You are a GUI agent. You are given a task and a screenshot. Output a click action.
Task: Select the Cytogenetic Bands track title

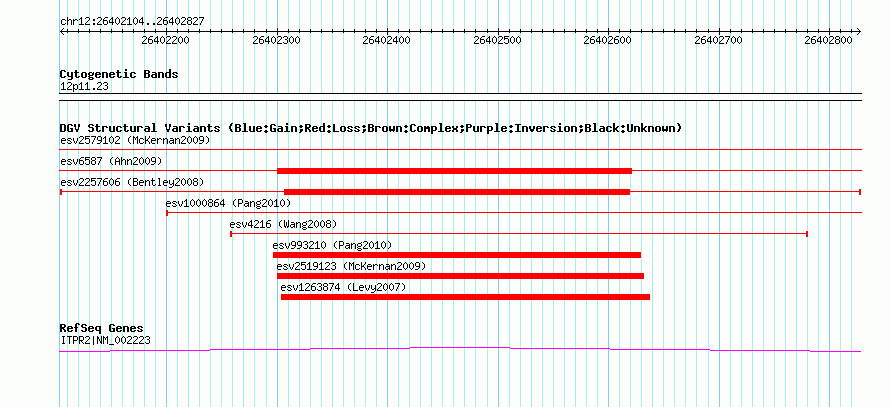(x=119, y=74)
